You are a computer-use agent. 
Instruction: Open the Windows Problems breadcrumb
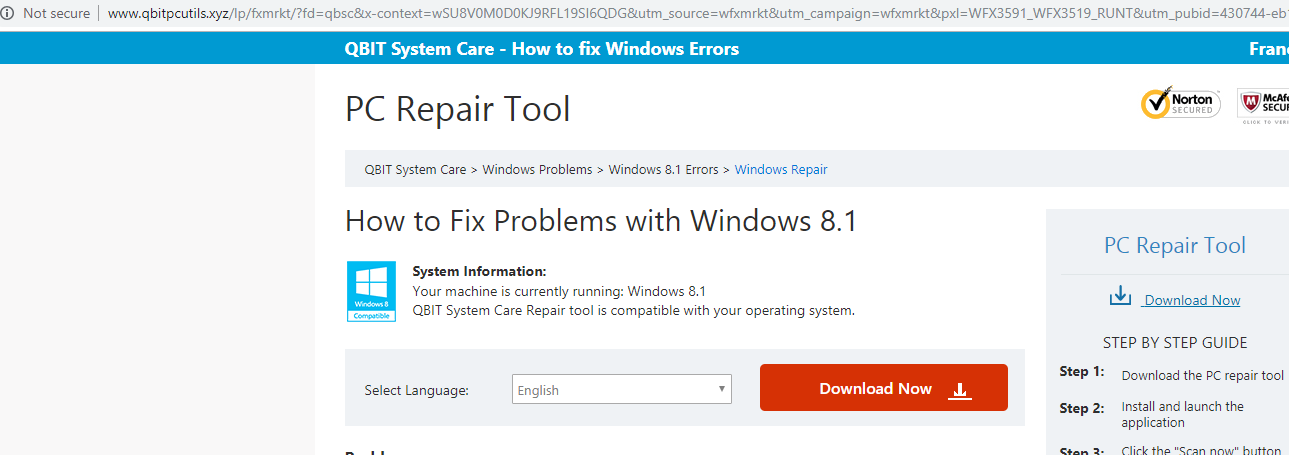pyautogui.click(x=537, y=170)
